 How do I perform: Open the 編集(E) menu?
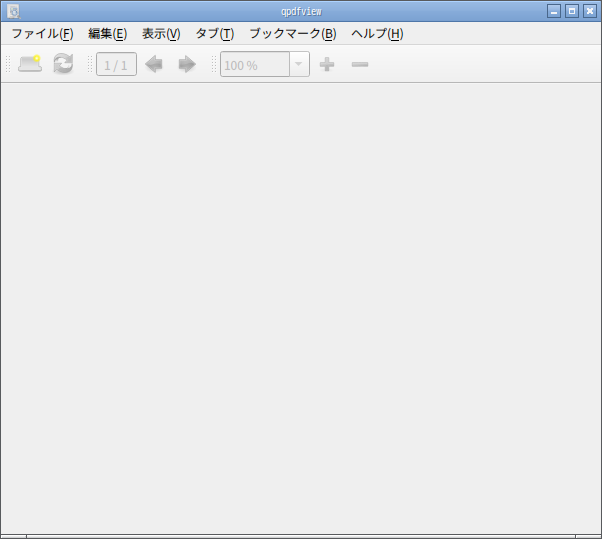point(108,34)
